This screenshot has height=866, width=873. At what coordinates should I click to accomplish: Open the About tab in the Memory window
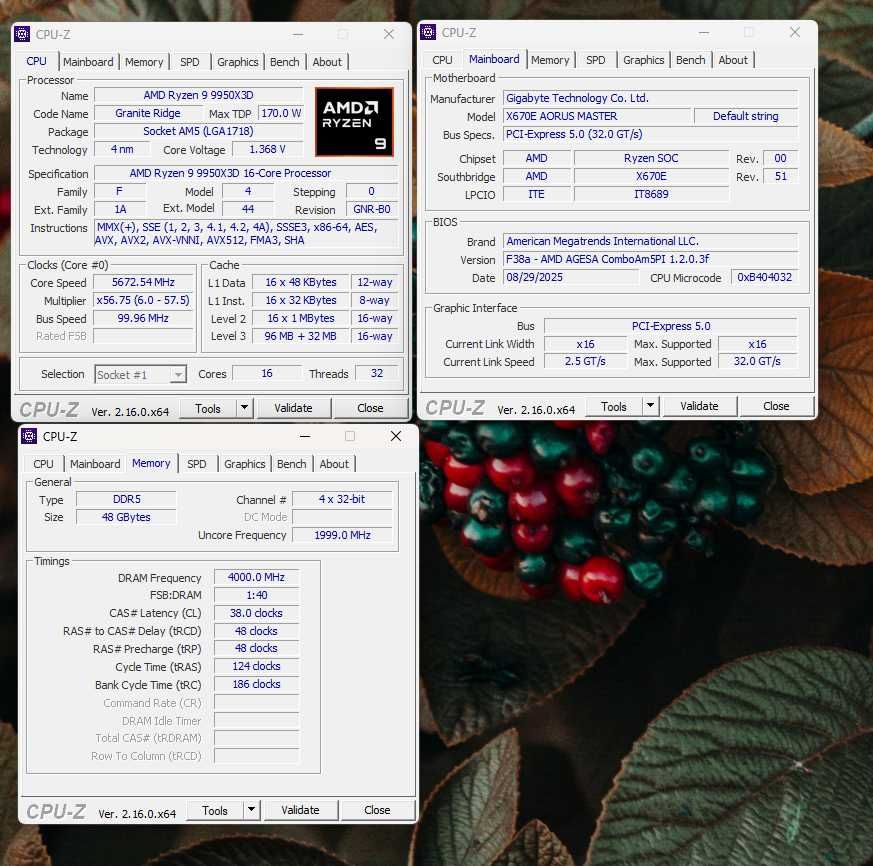click(334, 464)
